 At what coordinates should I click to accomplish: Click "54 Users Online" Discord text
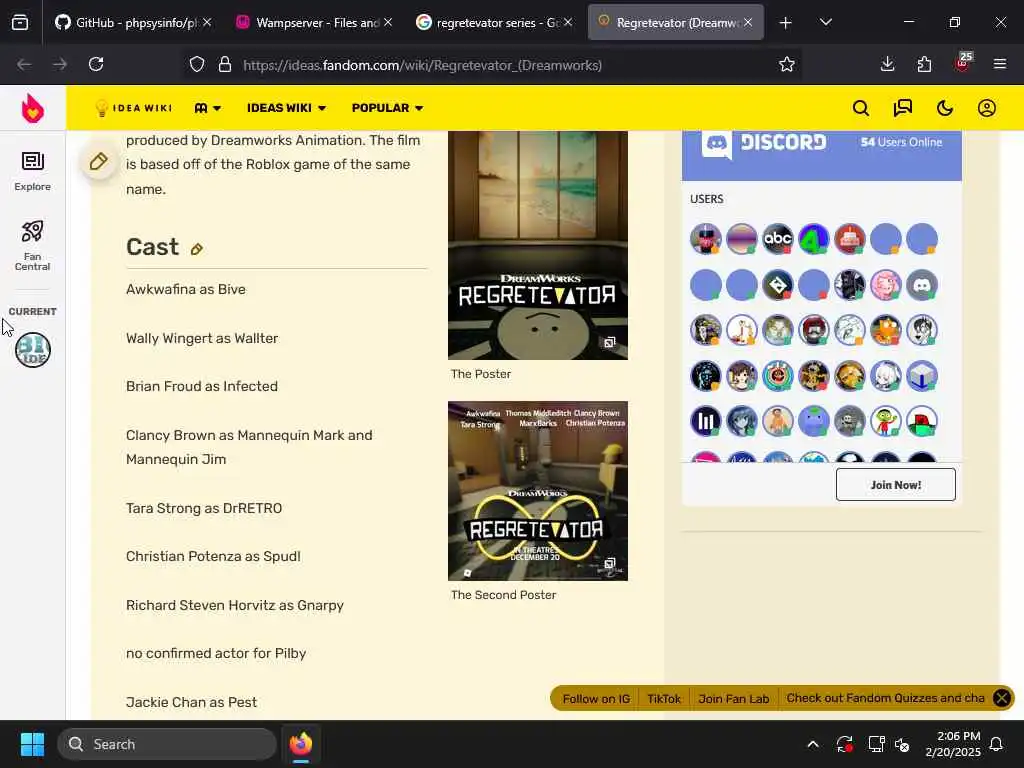[901, 142]
